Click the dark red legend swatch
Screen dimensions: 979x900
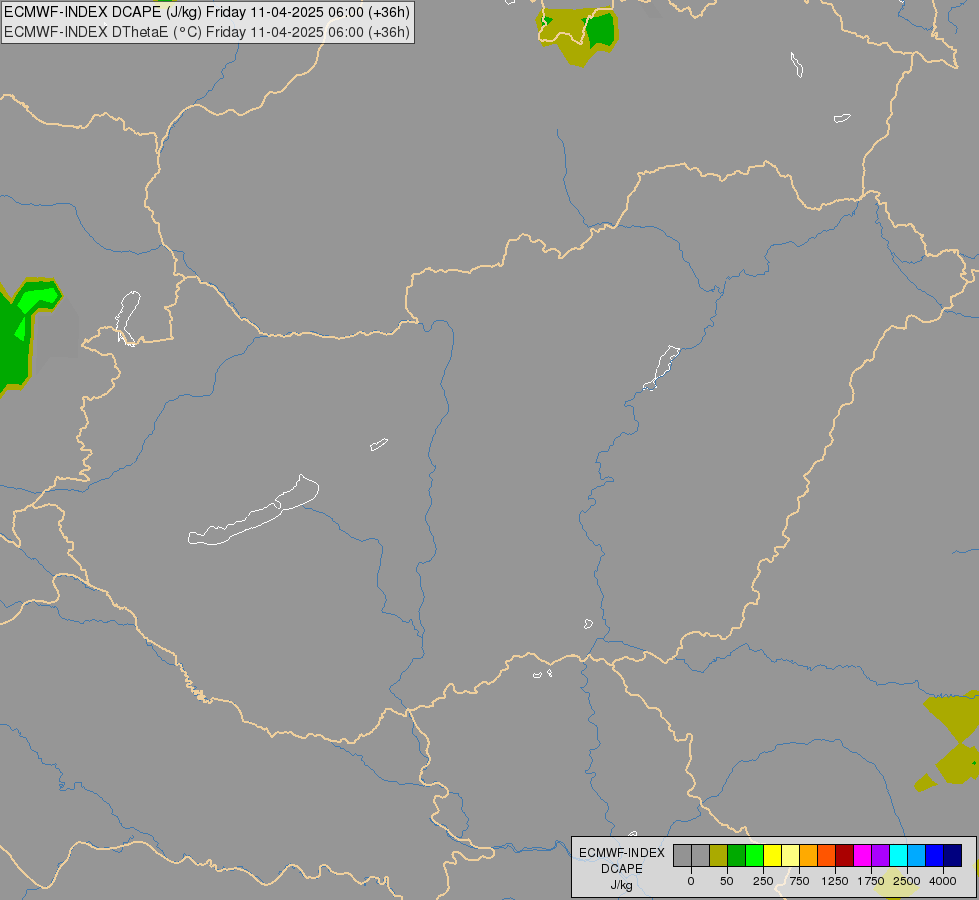[x=845, y=856]
